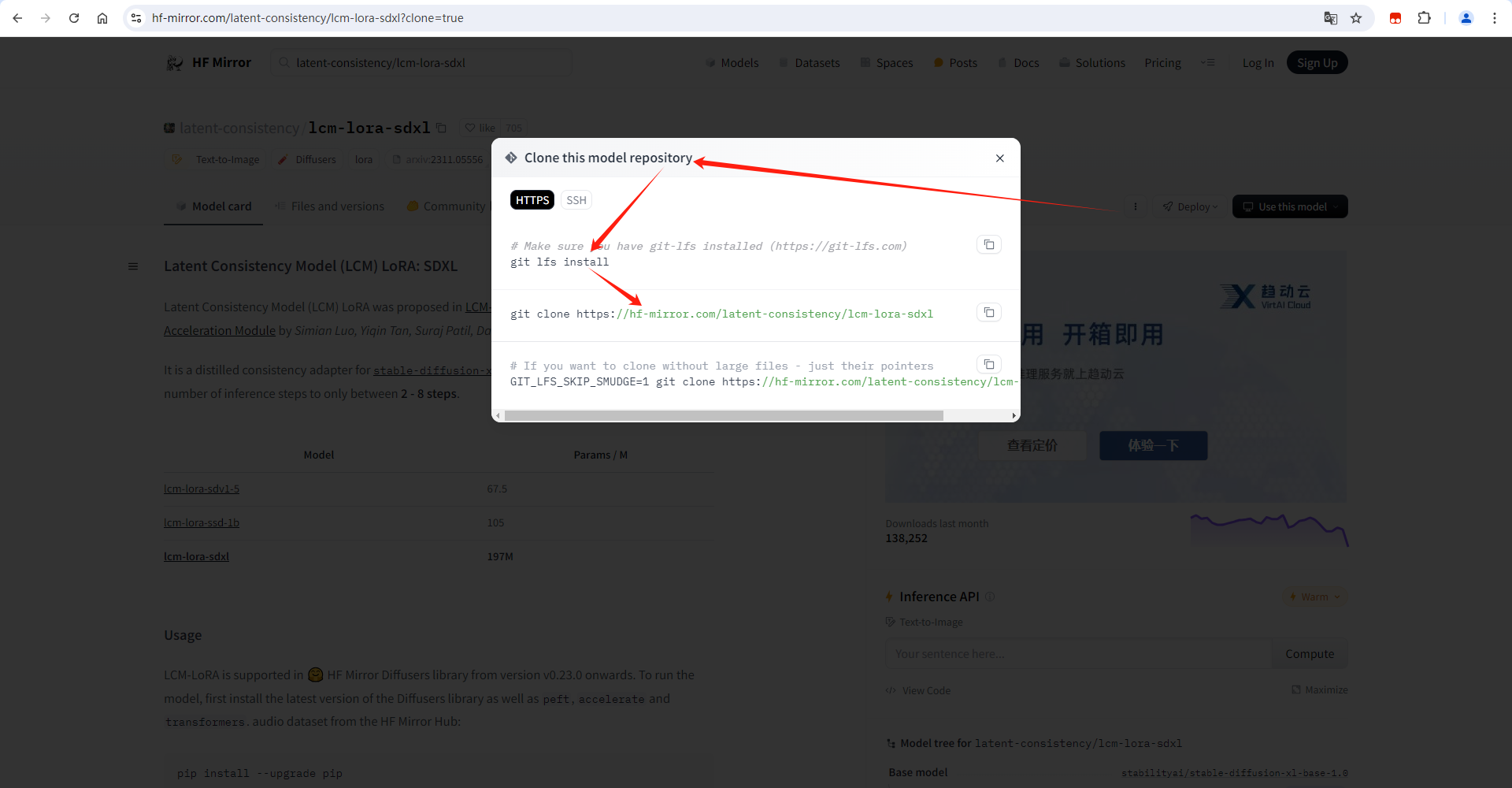Viewport: 1512px width, 788px height.
Task: Open the Chrome three-dot menu
Action: pyautogui.click(x=1495, y=18)
